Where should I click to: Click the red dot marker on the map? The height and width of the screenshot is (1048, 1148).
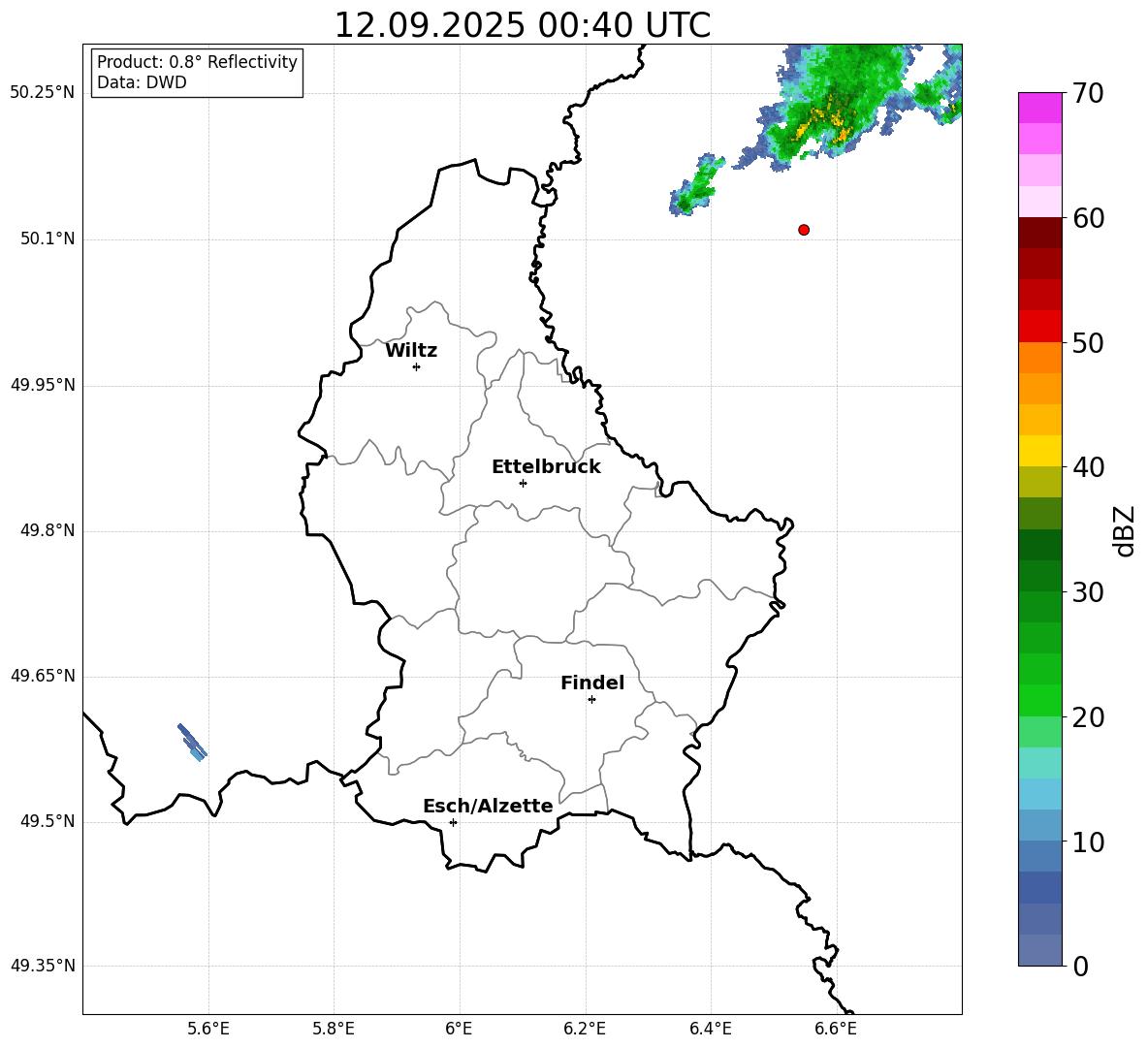tap(803, 230)
